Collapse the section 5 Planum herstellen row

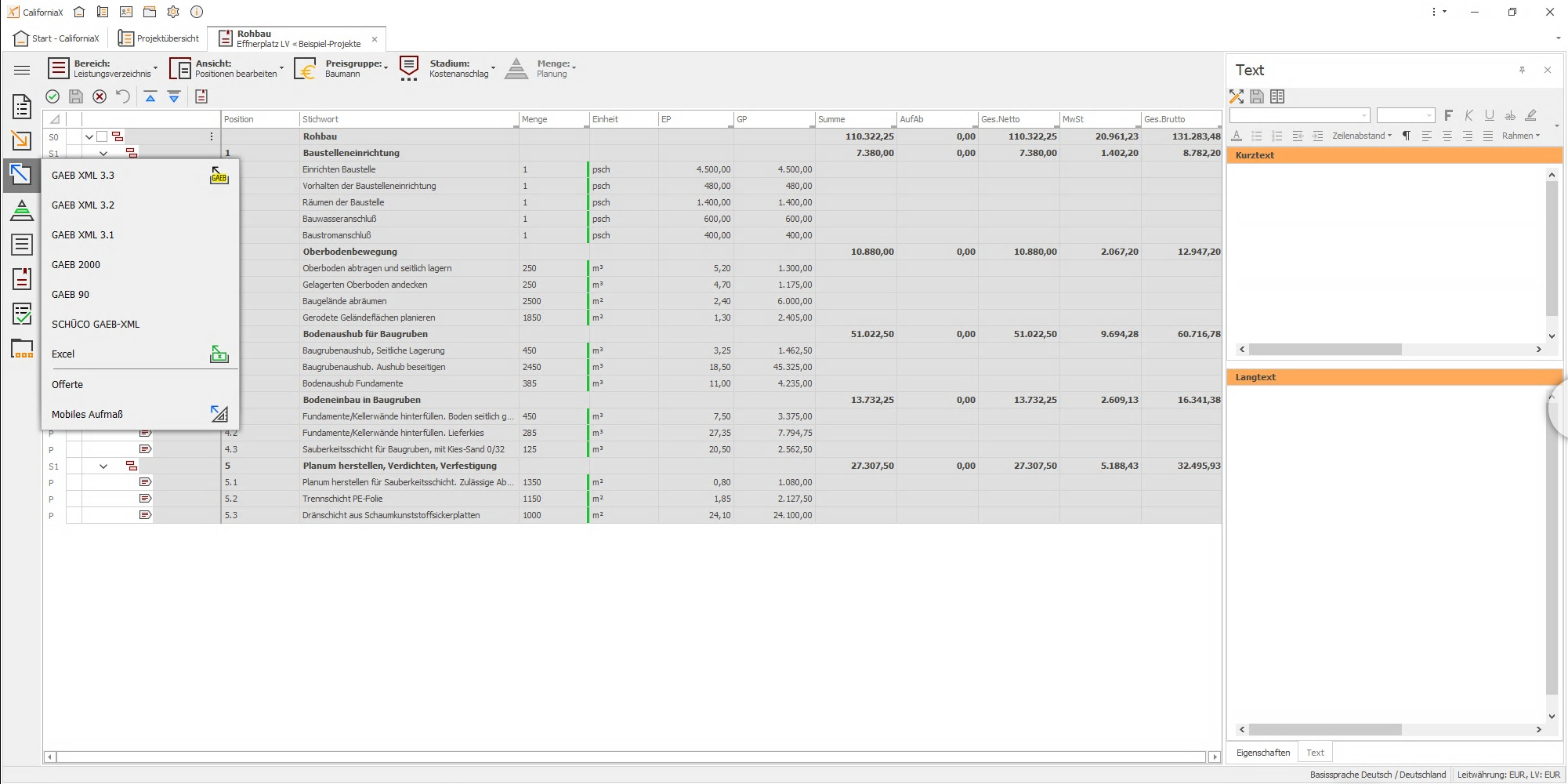(x=103, y=466)
